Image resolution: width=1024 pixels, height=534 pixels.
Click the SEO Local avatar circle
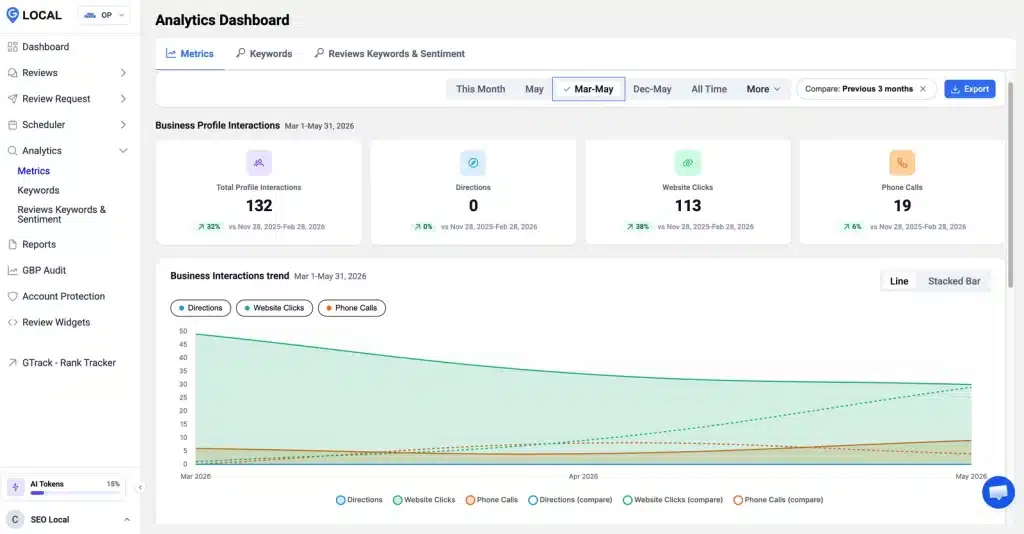point(15,520)
